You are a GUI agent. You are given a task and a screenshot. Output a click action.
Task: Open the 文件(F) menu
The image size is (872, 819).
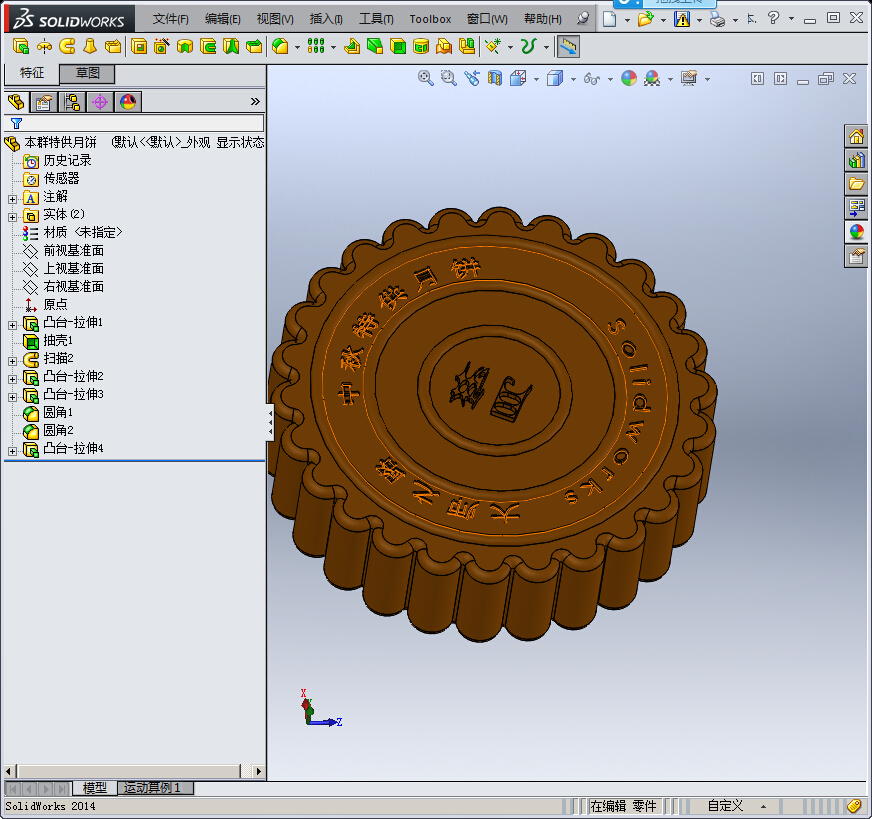point(171,19)
